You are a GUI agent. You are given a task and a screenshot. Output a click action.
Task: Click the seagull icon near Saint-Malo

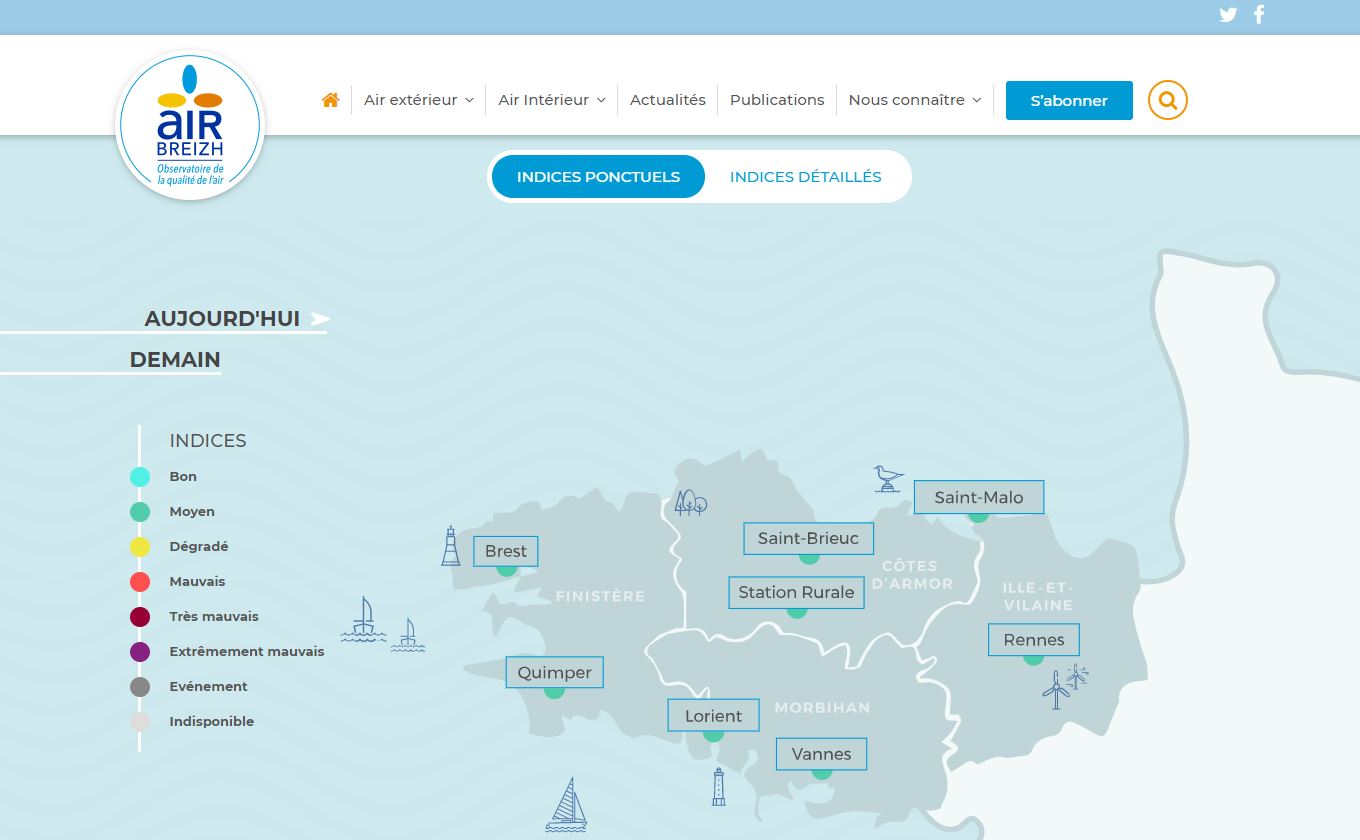tap(887, 479)
